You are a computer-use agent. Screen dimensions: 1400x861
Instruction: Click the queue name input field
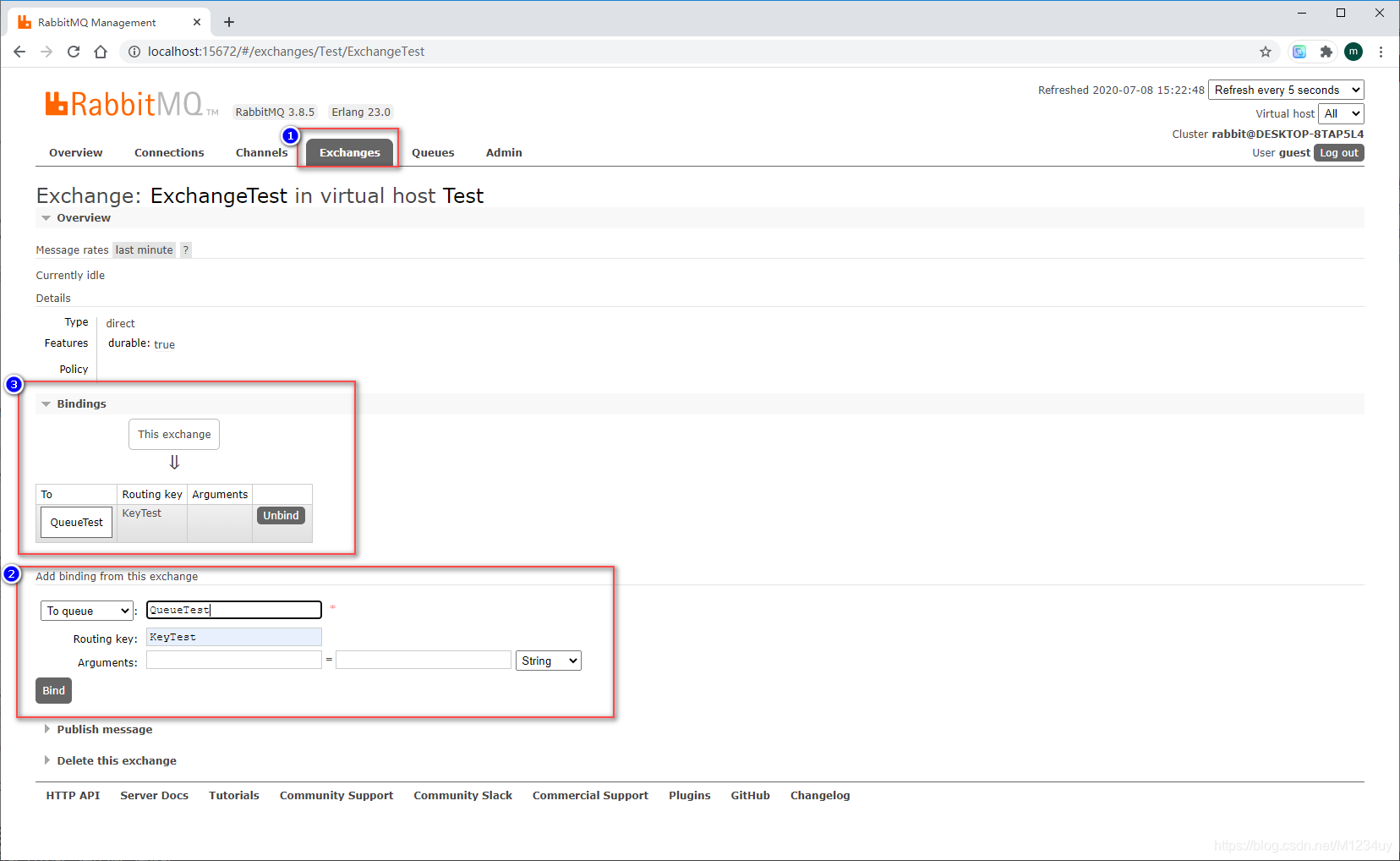(x=234, y=610)
